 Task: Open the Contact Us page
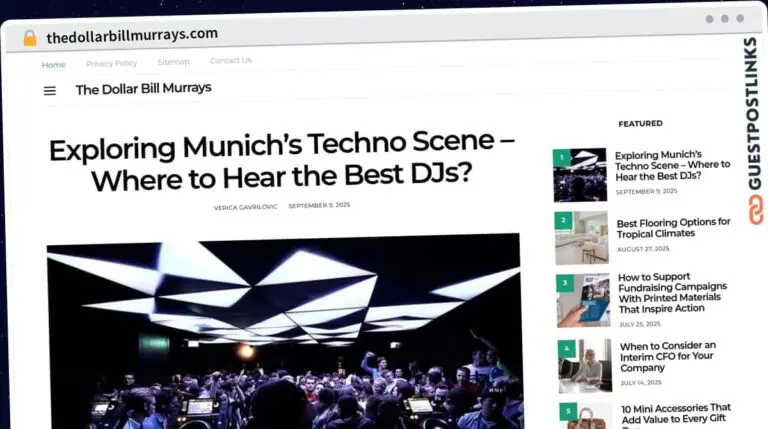[x=230, y=61]
